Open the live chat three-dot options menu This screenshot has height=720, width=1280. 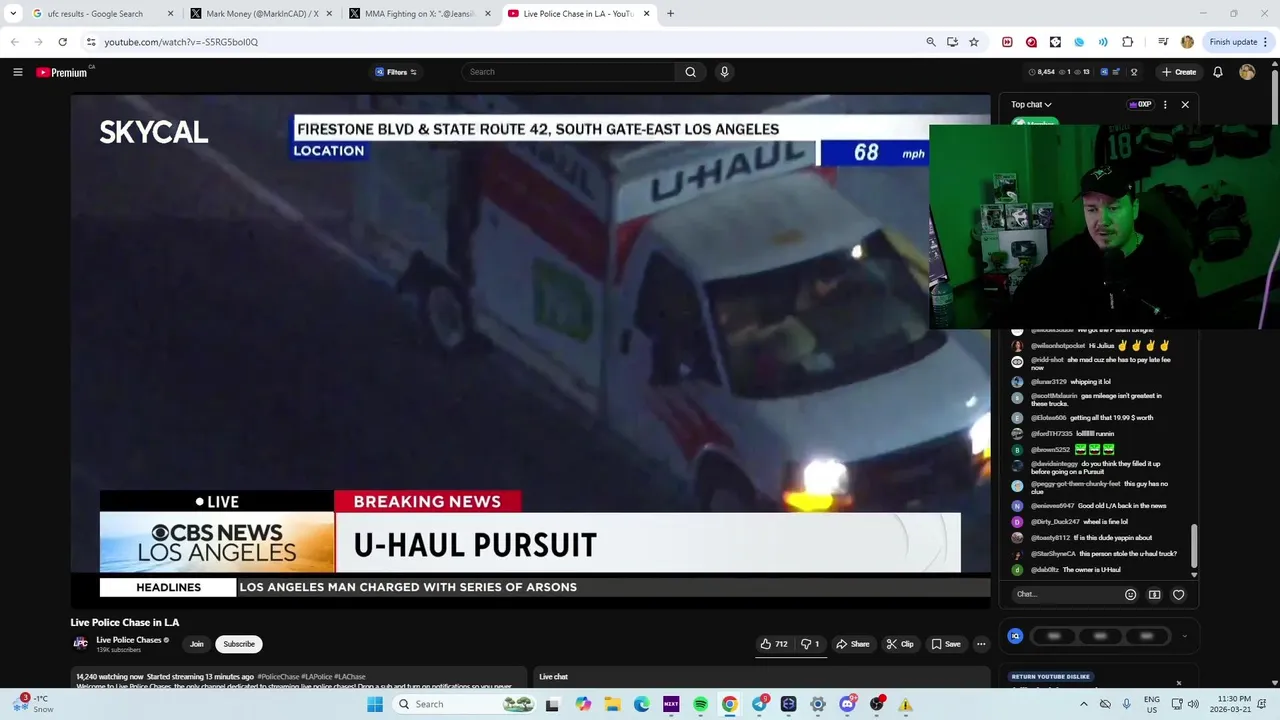[1165, 104]
